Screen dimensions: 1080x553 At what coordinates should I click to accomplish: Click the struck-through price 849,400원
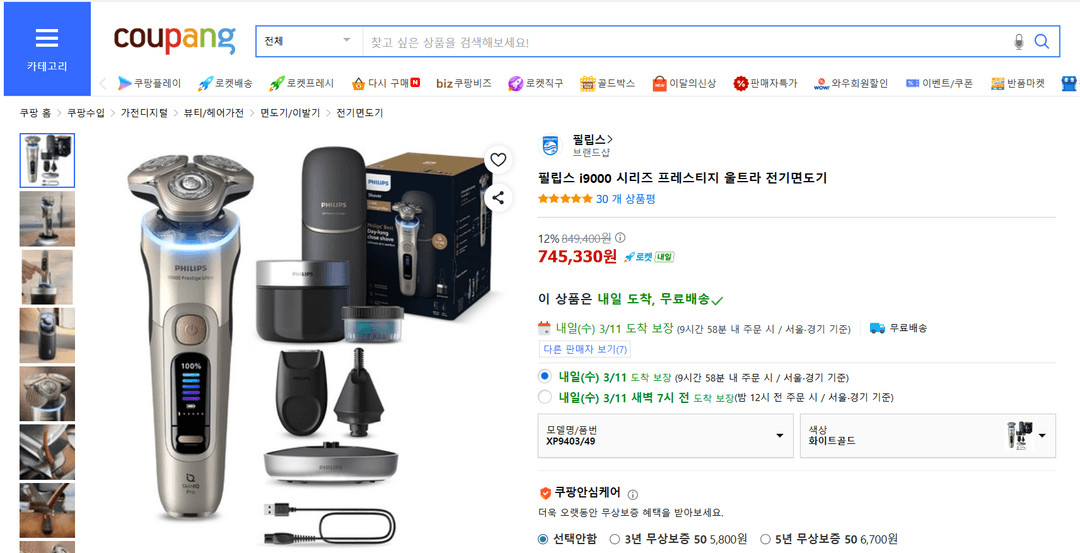pos(586,238)
